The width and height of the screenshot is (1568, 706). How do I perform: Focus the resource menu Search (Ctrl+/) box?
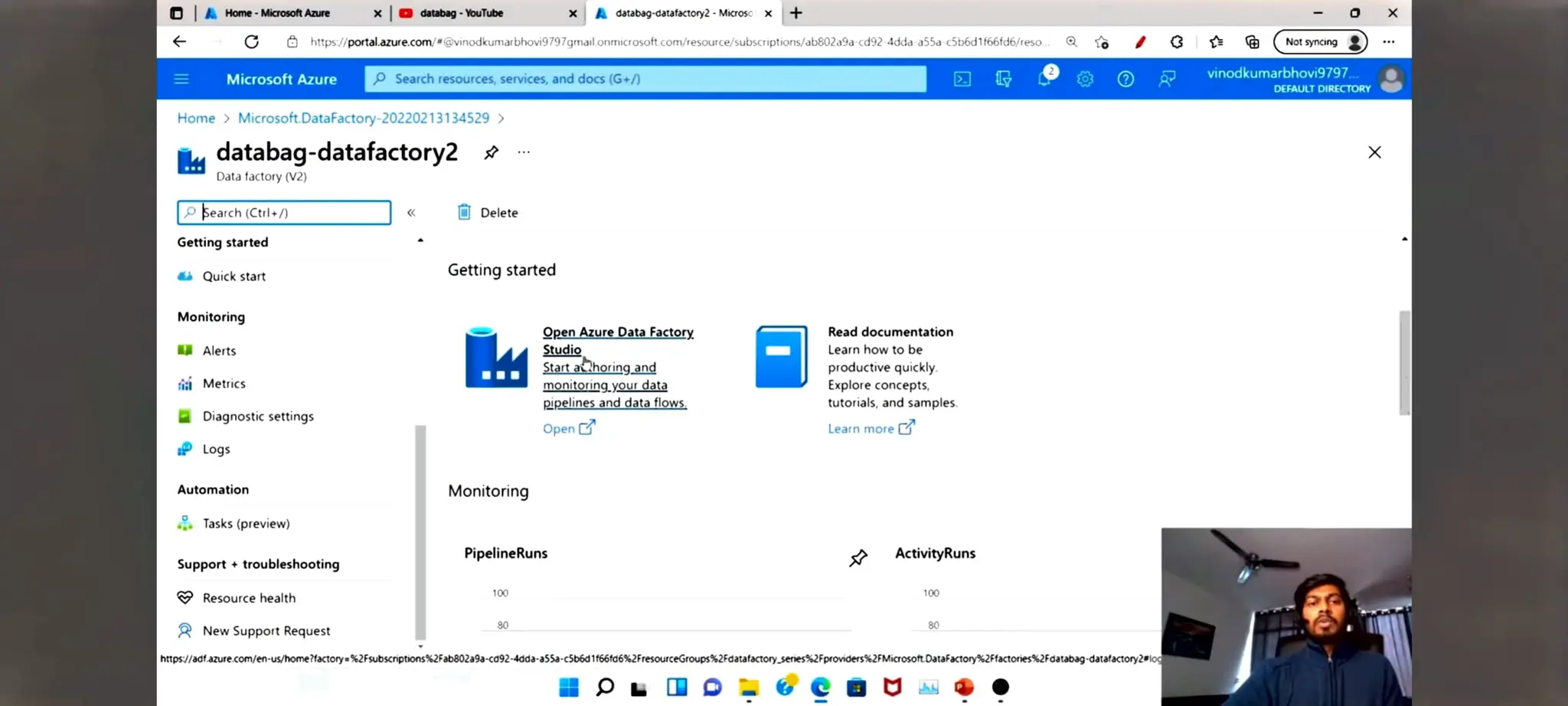(x=284, y=213)
